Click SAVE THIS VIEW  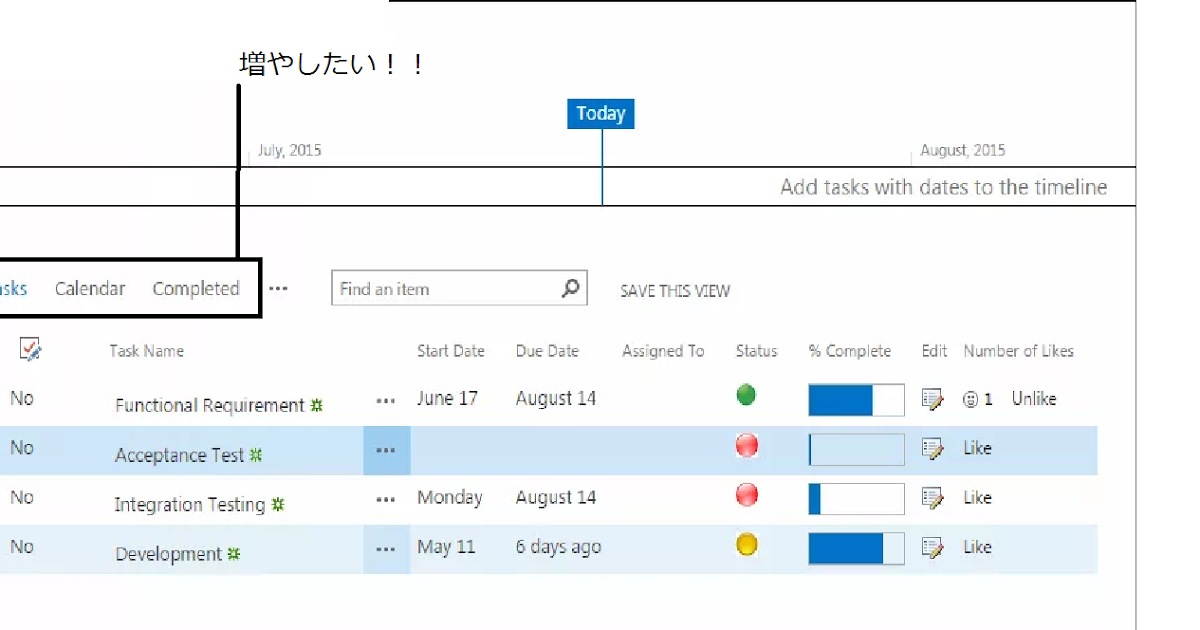click(675, 291)
